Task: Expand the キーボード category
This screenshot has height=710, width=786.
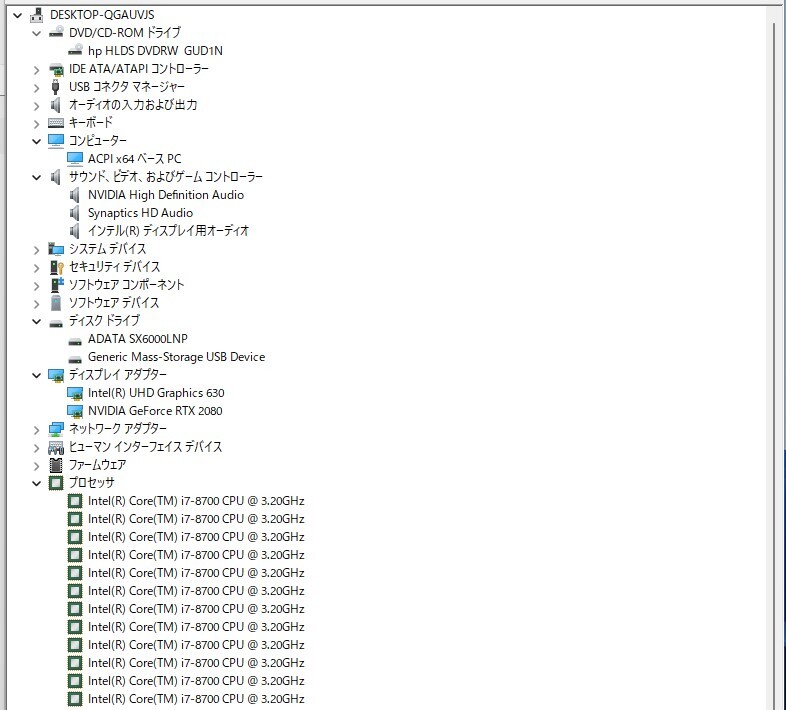Action: pyautogui.click(x=36, y=123)
